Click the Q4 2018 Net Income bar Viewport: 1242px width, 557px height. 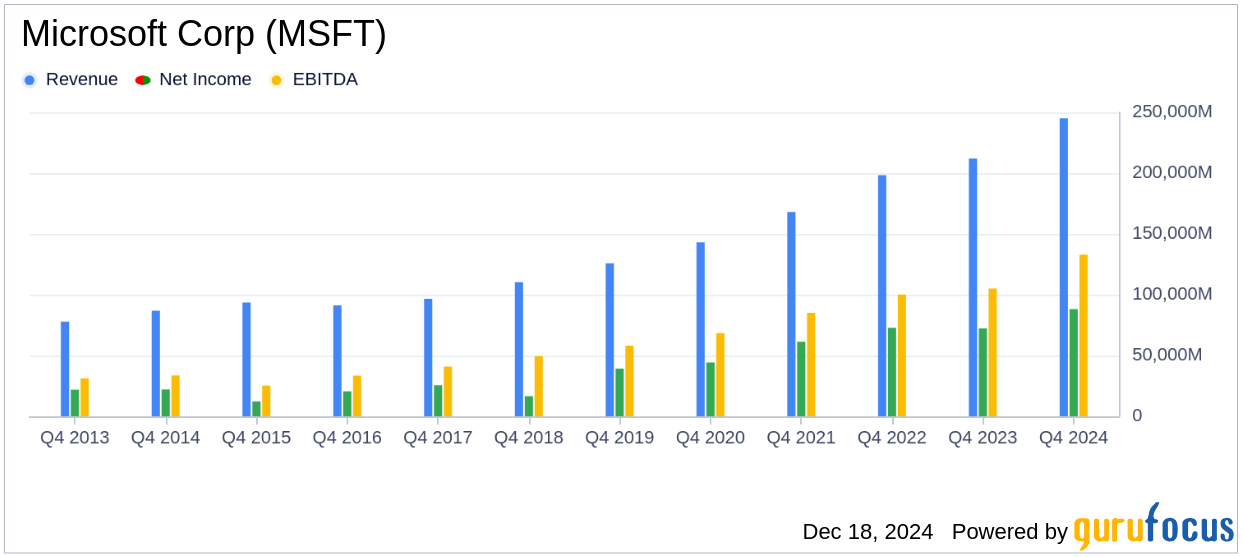529,407
